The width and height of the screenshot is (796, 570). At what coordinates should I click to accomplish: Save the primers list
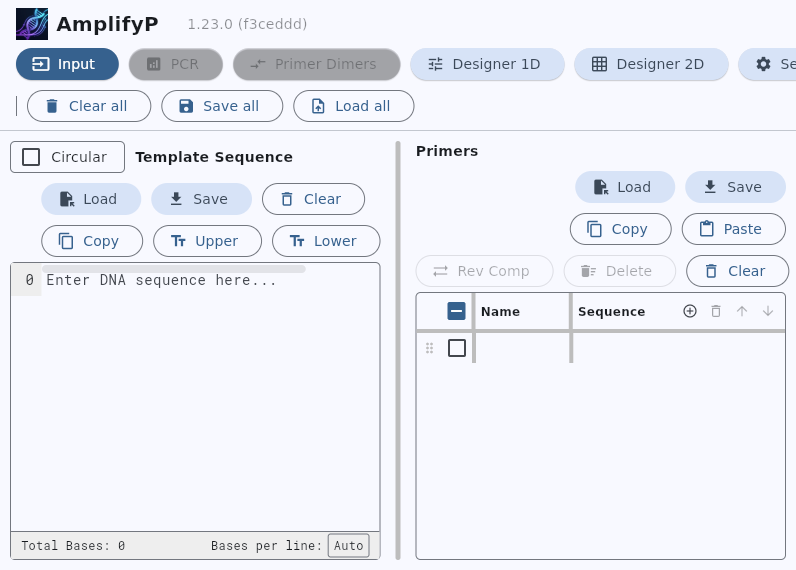[735, 187]
